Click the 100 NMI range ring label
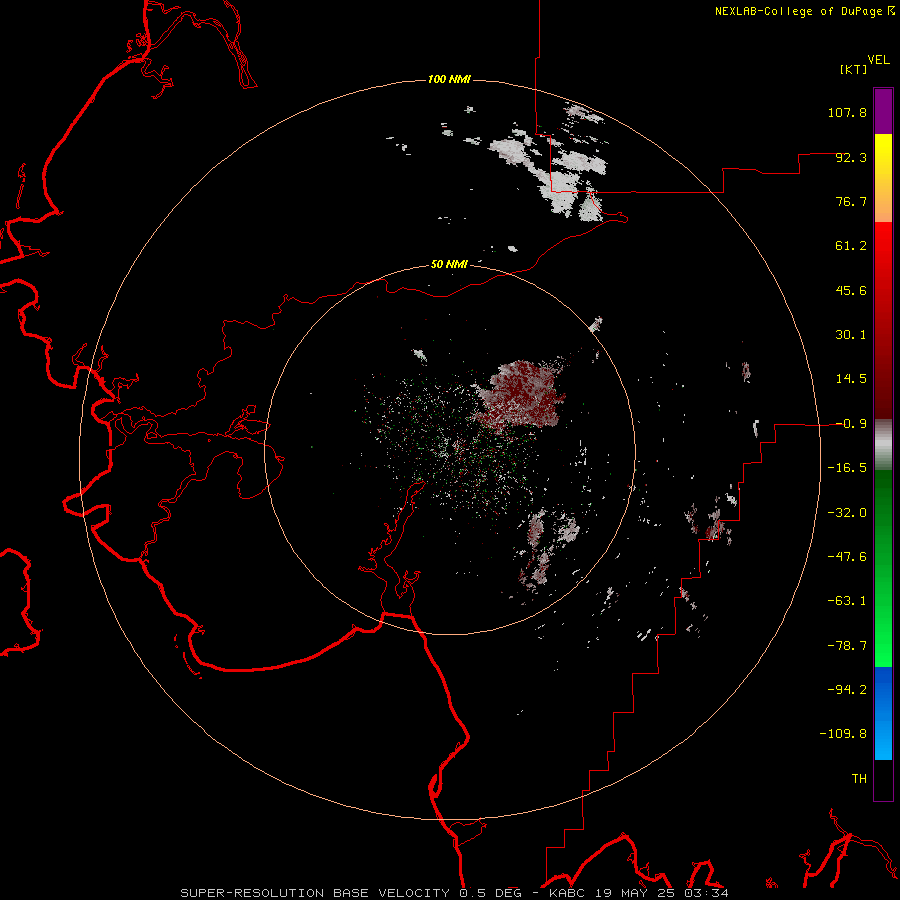 449,79
